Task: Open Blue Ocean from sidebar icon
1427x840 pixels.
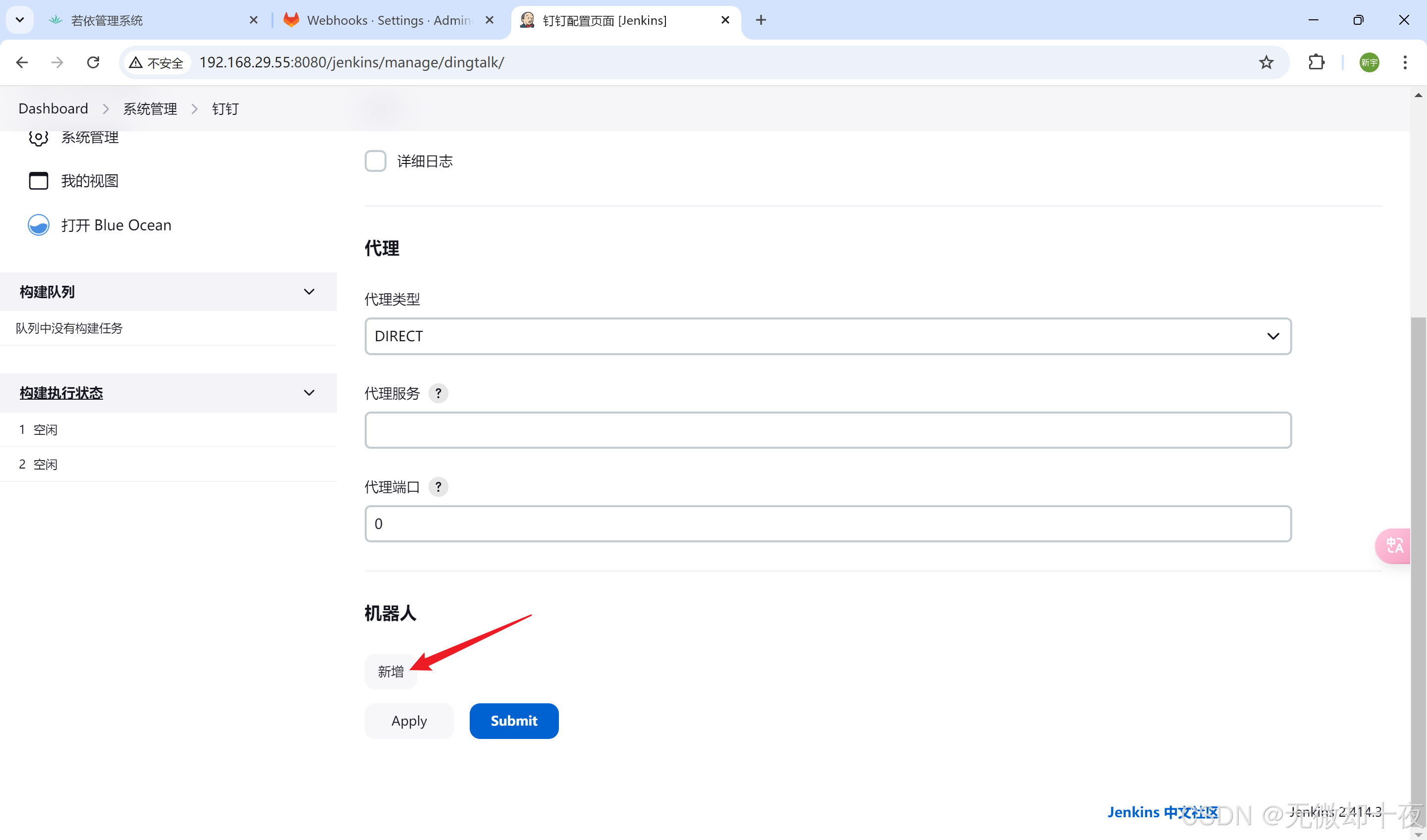Action: pos(39,225)
